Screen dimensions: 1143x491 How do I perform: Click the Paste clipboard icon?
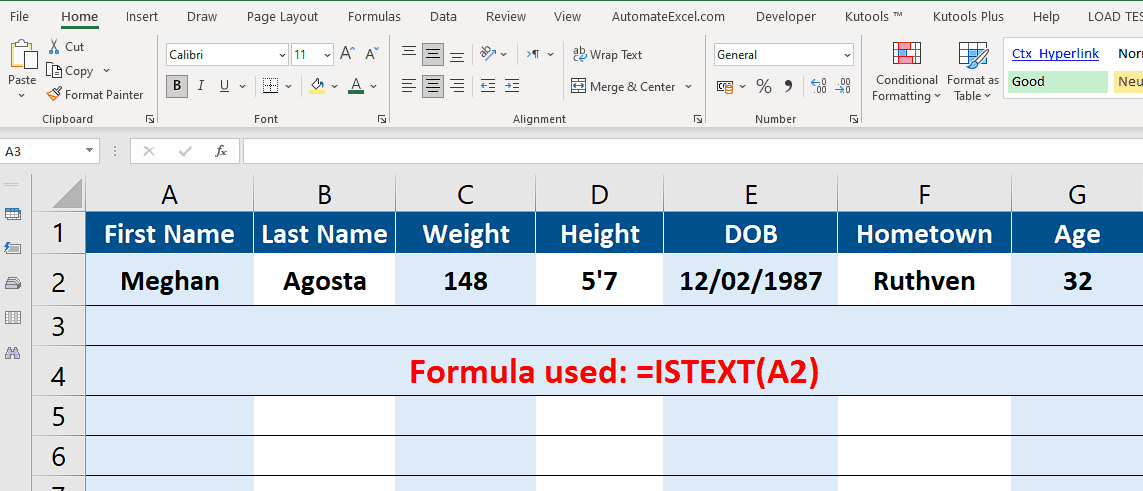click(x=23, y=54)
